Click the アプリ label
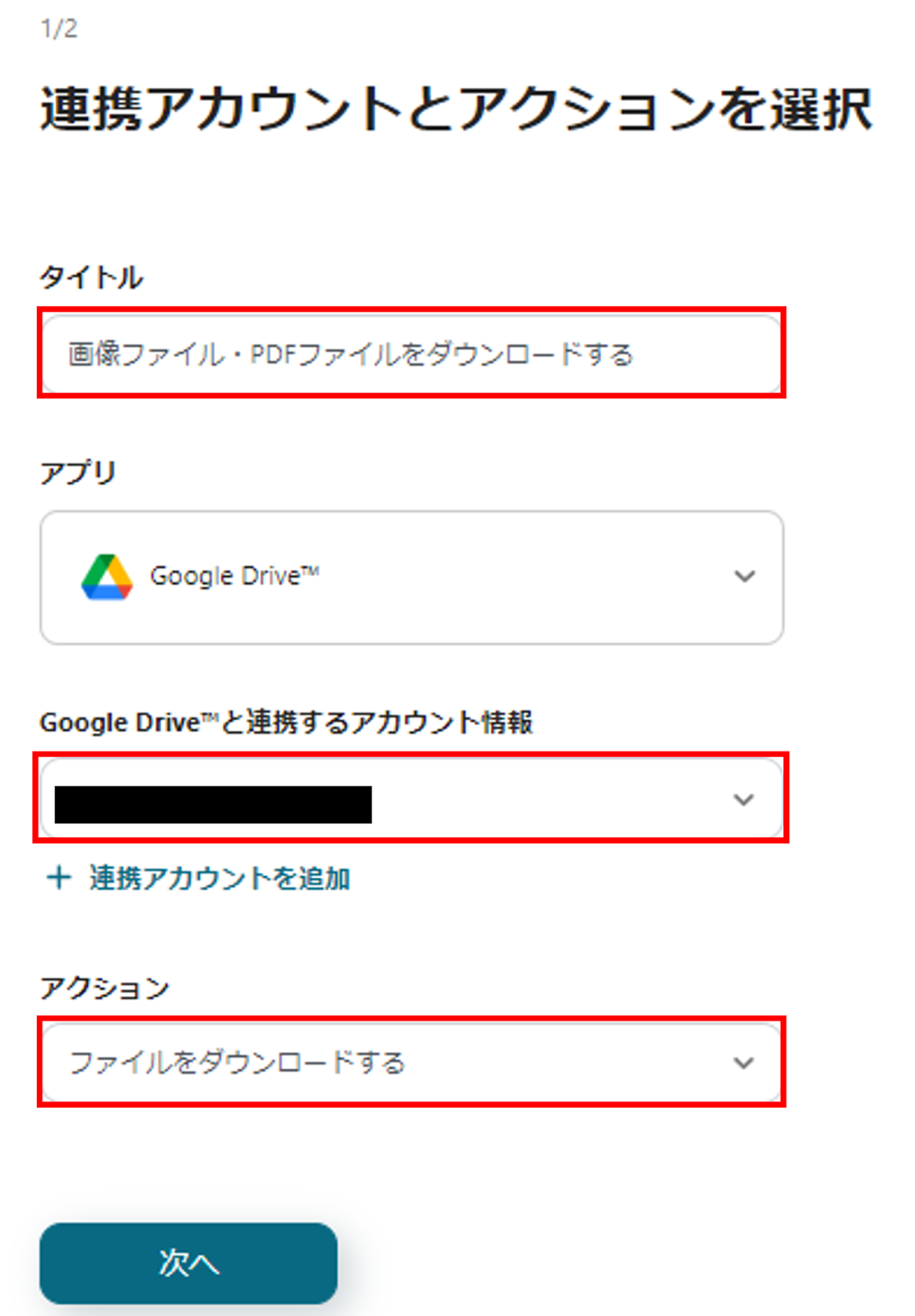The image size is (915, 1316). (78, 472)
